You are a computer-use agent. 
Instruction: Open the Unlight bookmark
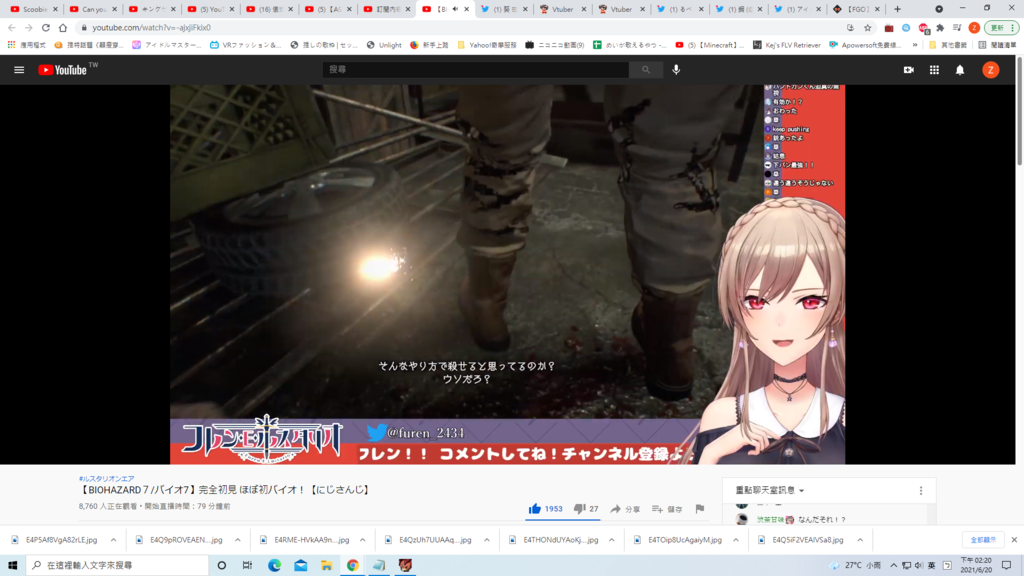pyautogui.click(x=384, y=45)
